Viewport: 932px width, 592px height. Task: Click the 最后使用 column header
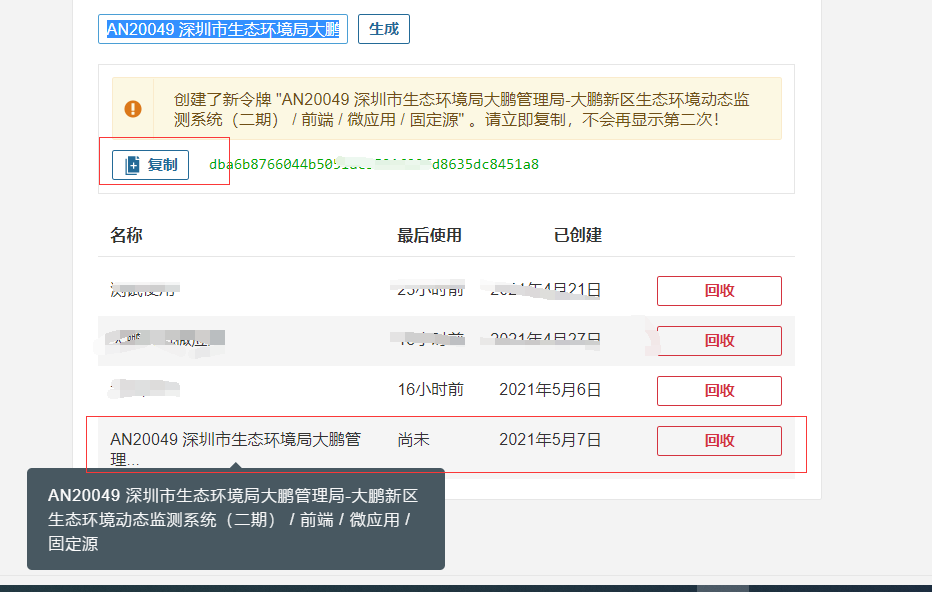tap(429, 236)
